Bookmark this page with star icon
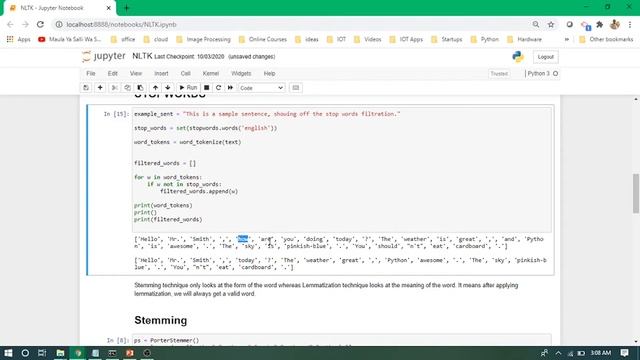This screenshot has width=640, height=360. 551,24
